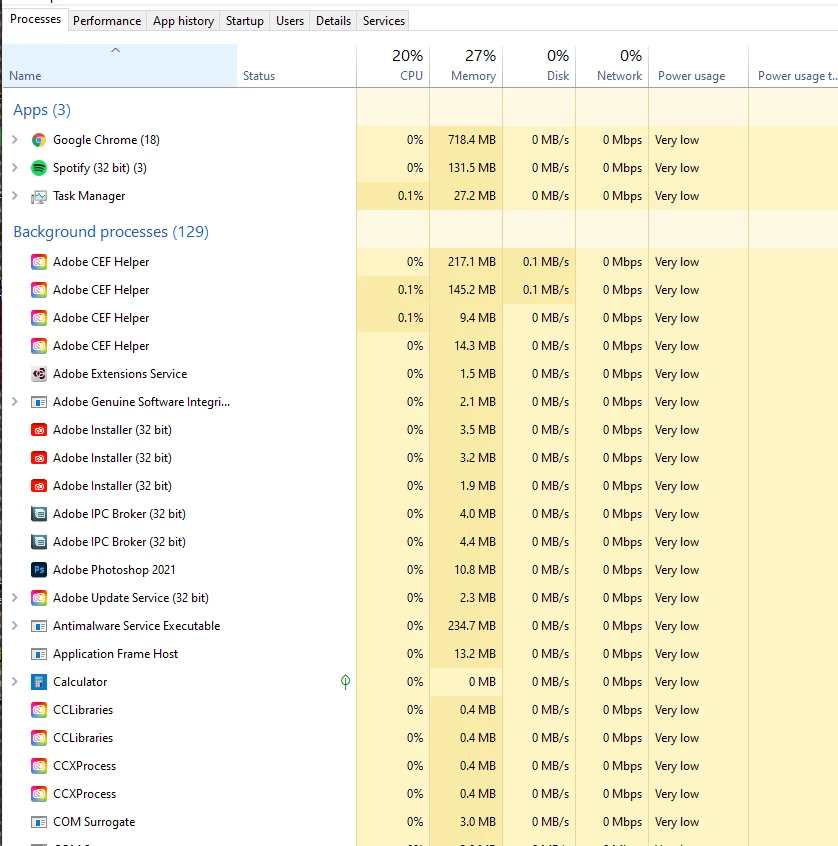Select the Adobe Photoshop 2021 row name
The image size is (838, 846).
pos(114,570)
